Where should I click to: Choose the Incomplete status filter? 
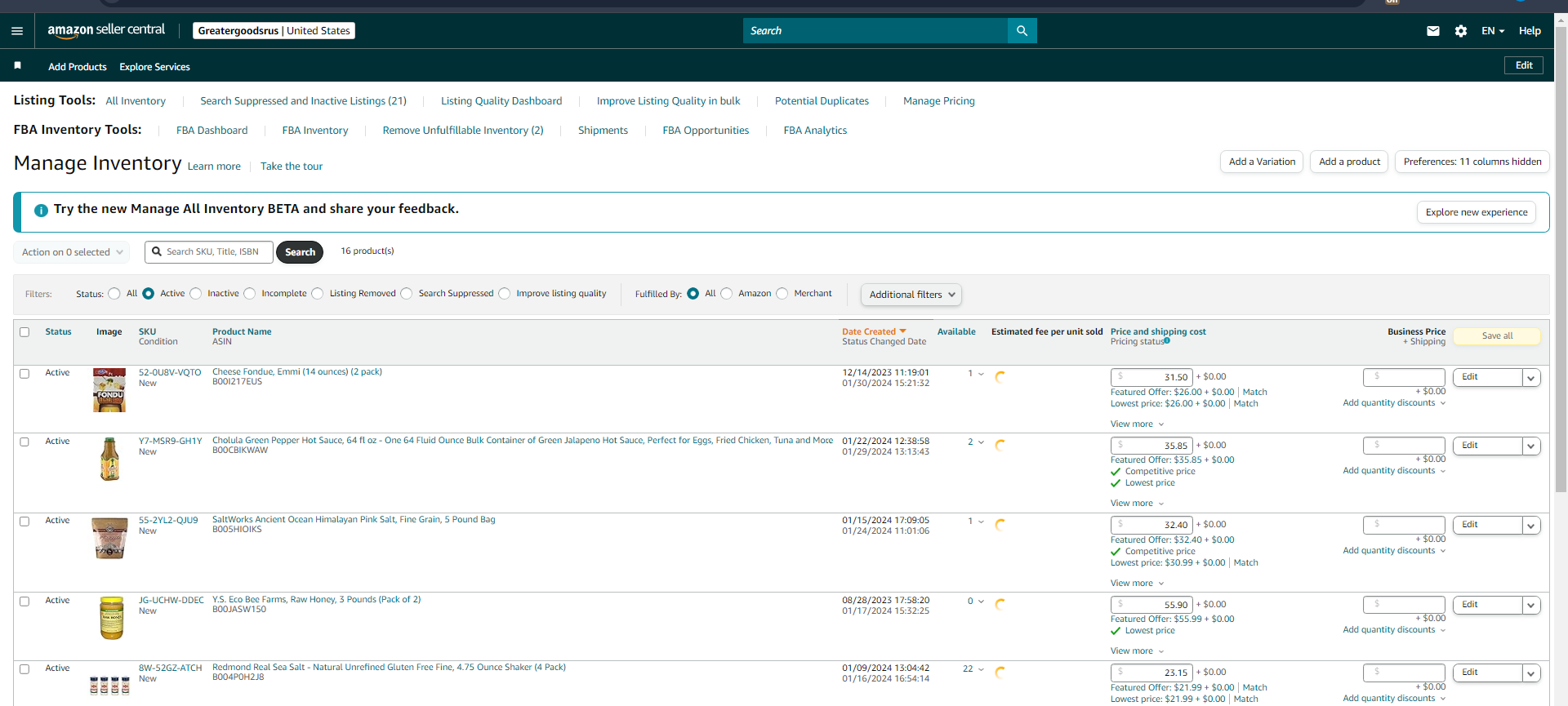(250, 294)
